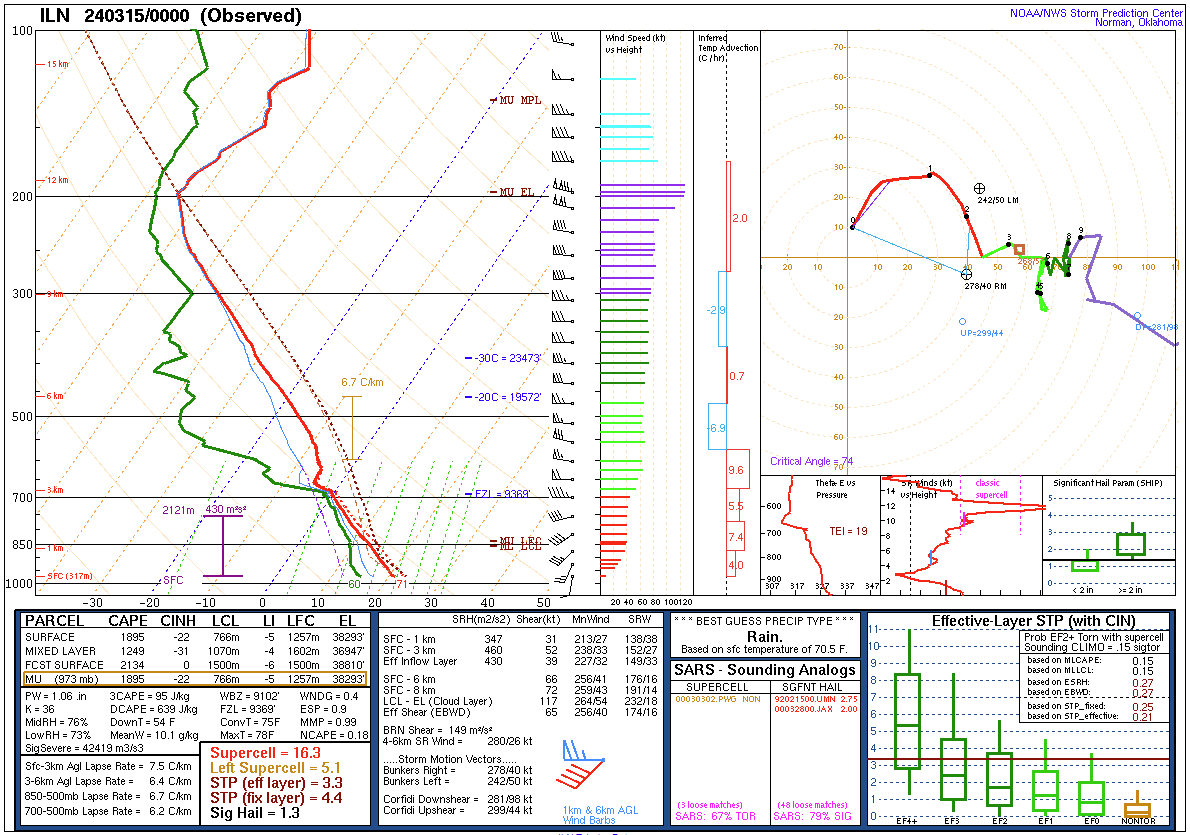Click the sounding title 'ILN 240315/0000 (Observed)'
Screen dimensions: 1190x835
pyautogui.click(x=170, y=16)
